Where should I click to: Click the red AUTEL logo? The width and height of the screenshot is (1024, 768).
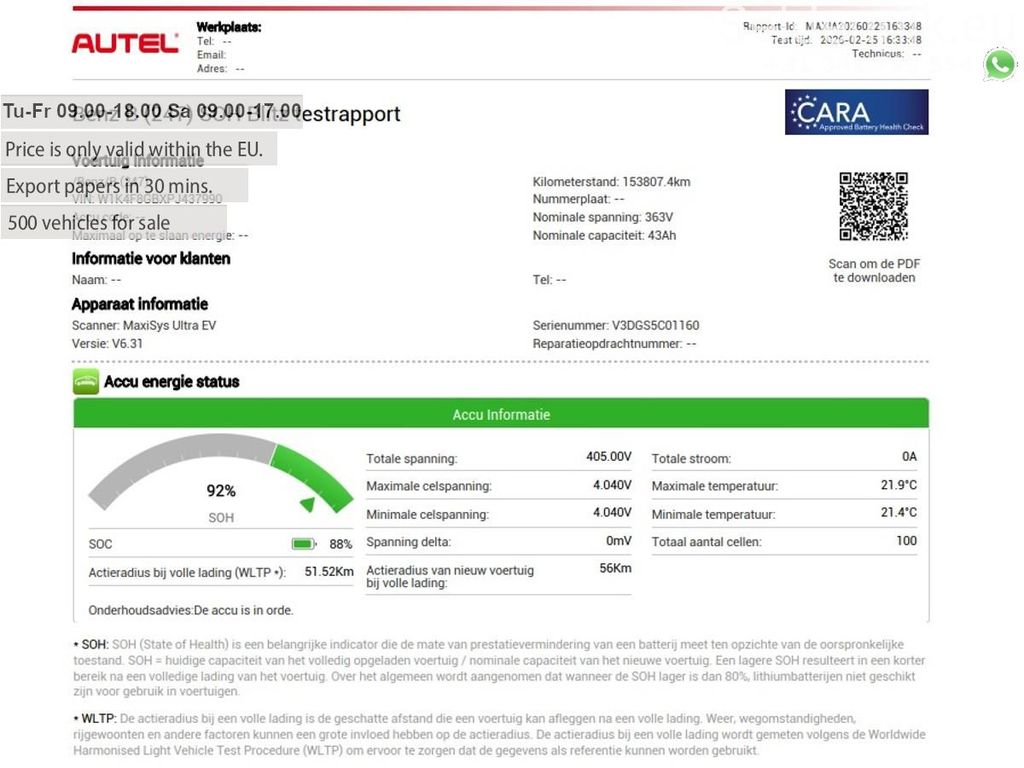tap(125, 43)
